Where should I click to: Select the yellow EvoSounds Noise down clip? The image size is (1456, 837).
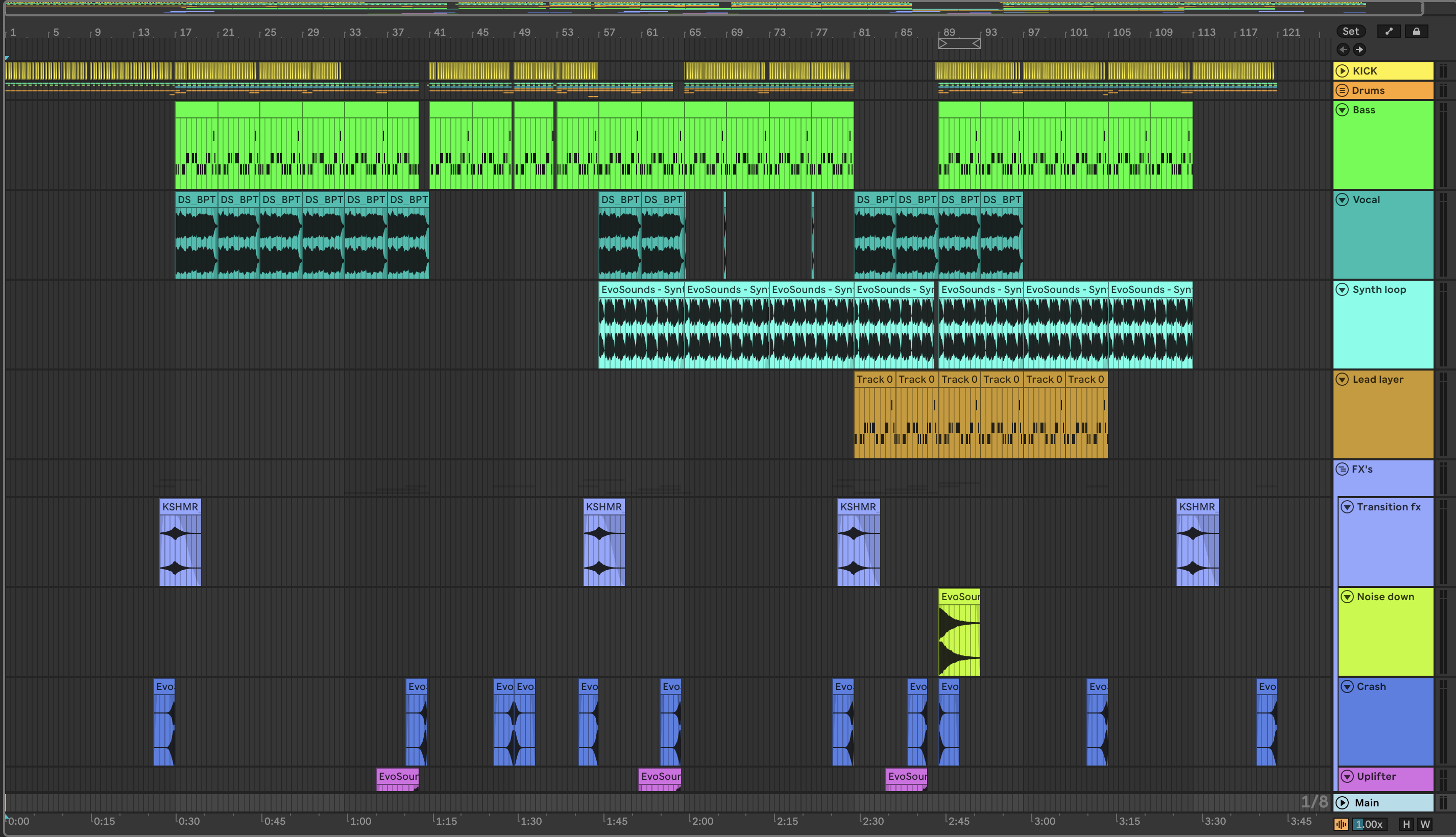(x=959, y=597)
